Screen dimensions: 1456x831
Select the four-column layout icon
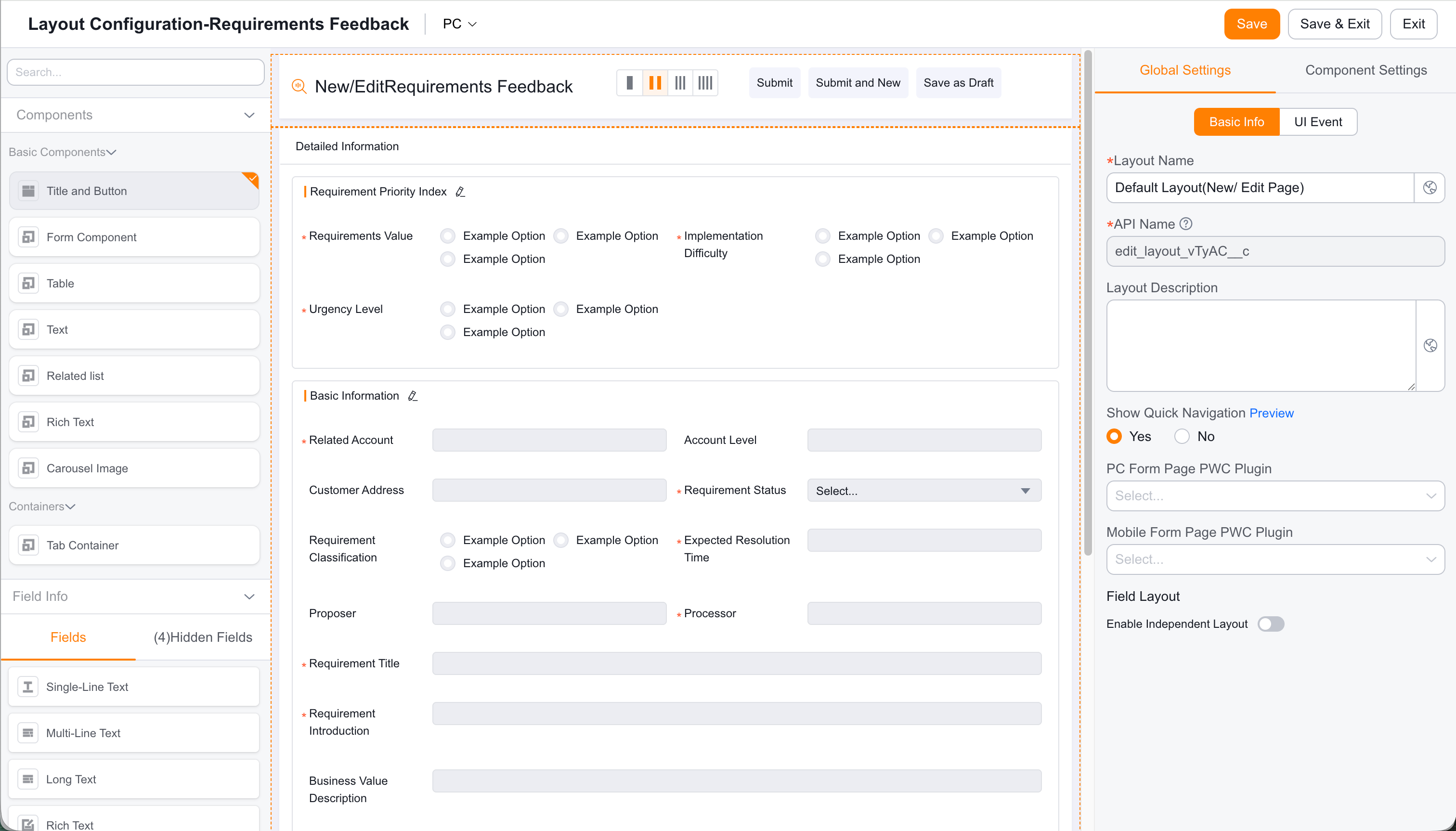click(x=705, y=83)
